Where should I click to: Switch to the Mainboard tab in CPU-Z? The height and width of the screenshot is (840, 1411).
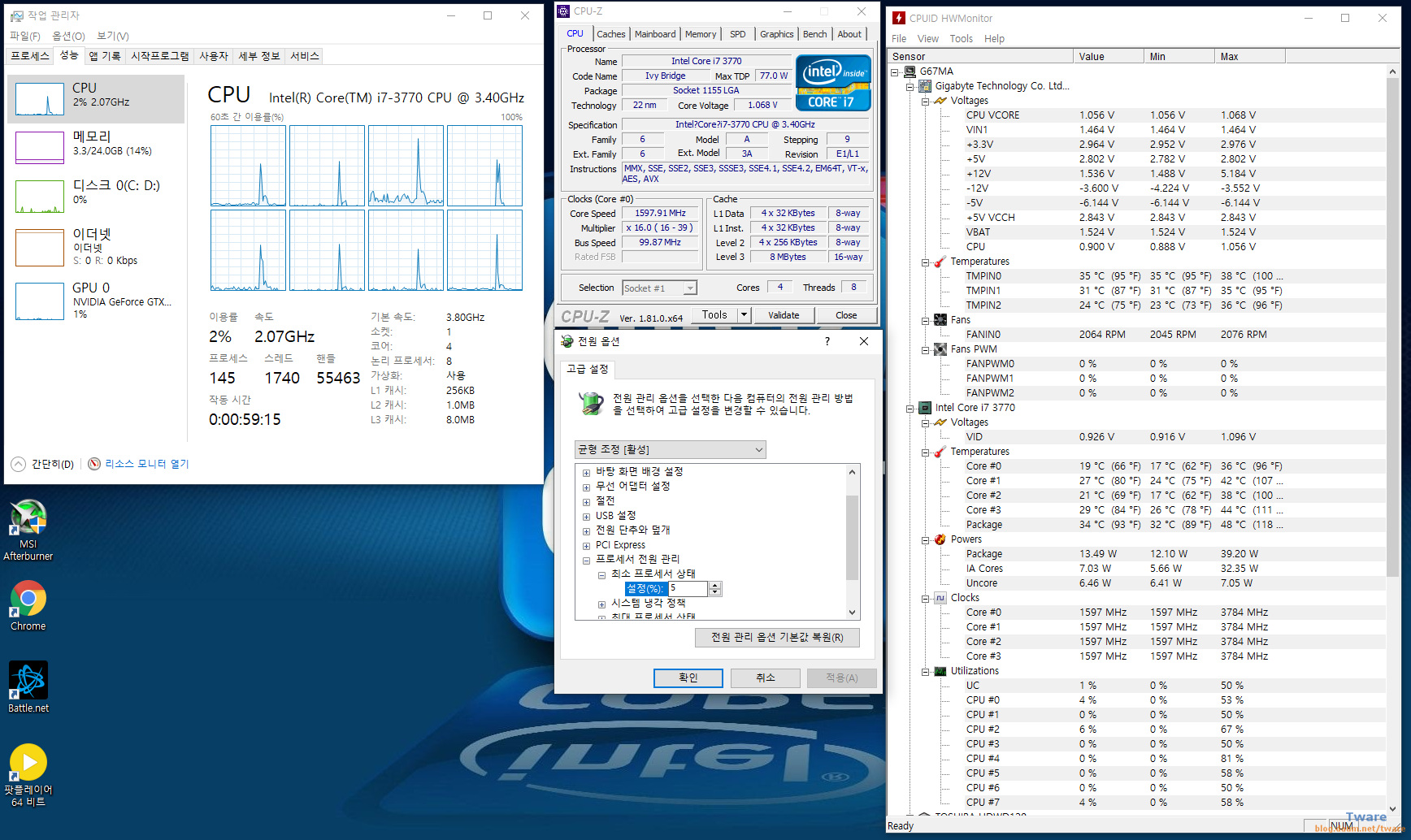tap(655, 34)
